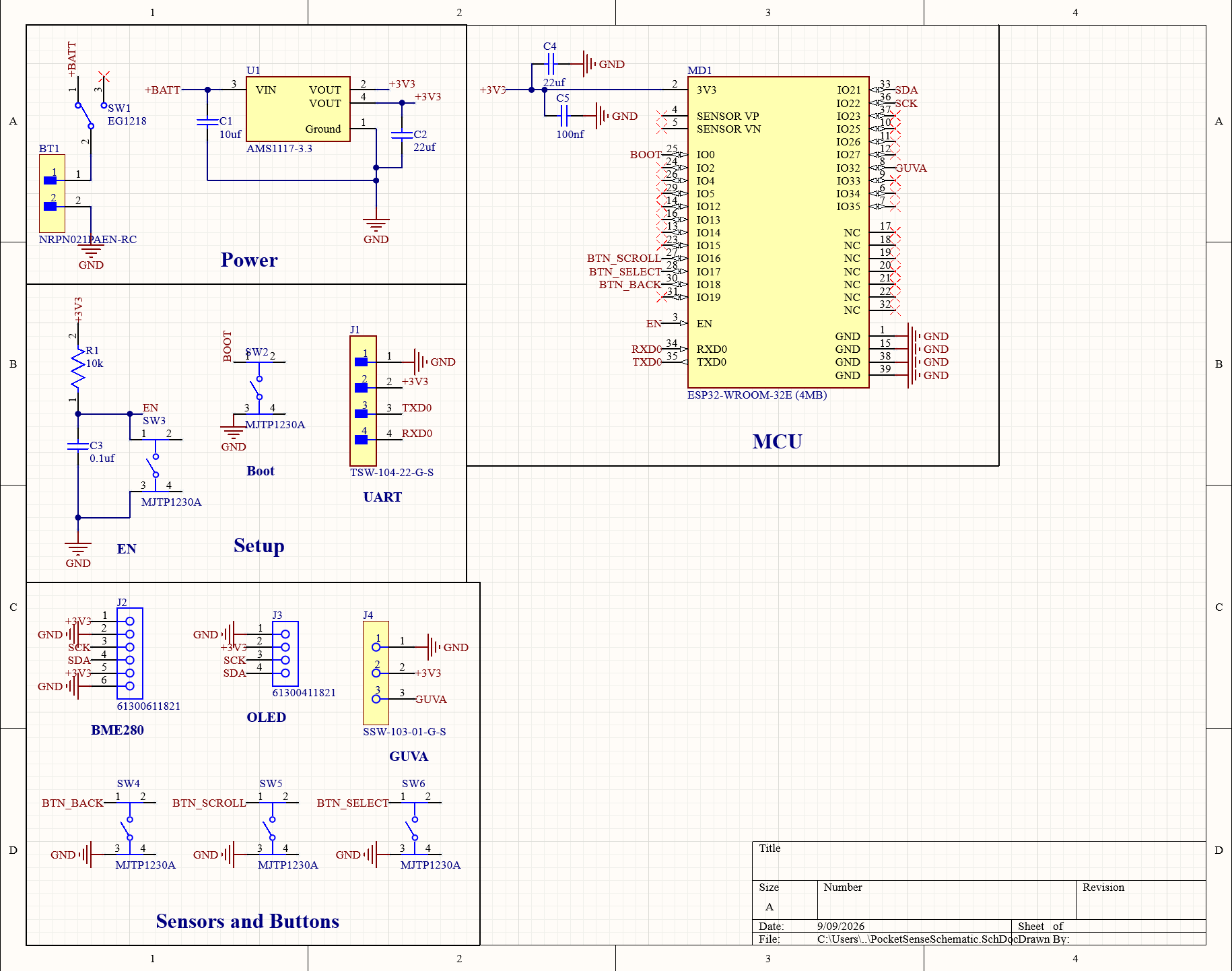Select the R1 10k resistor symbol
This screenshot has width=1232, height=971.
tap(78, 369)
